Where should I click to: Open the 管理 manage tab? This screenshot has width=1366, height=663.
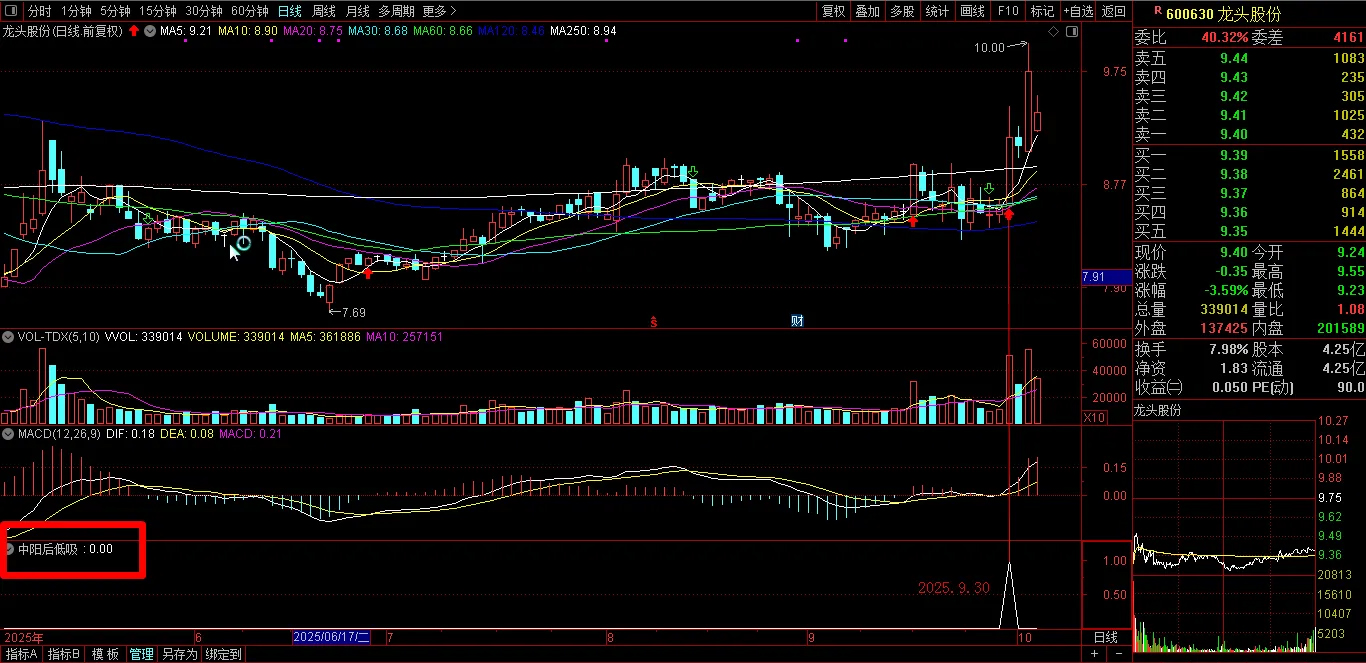(x=141, y=654)
